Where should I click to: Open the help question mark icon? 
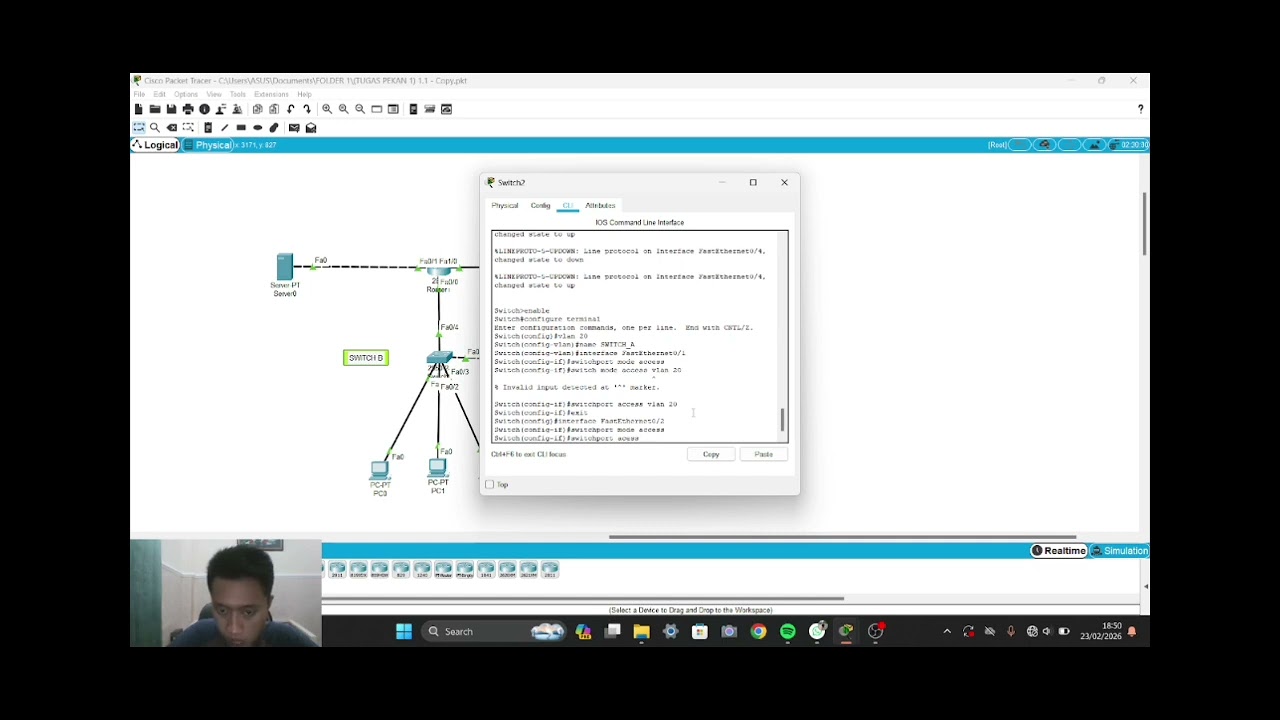pyautogui.click(x=1140, y=109)
